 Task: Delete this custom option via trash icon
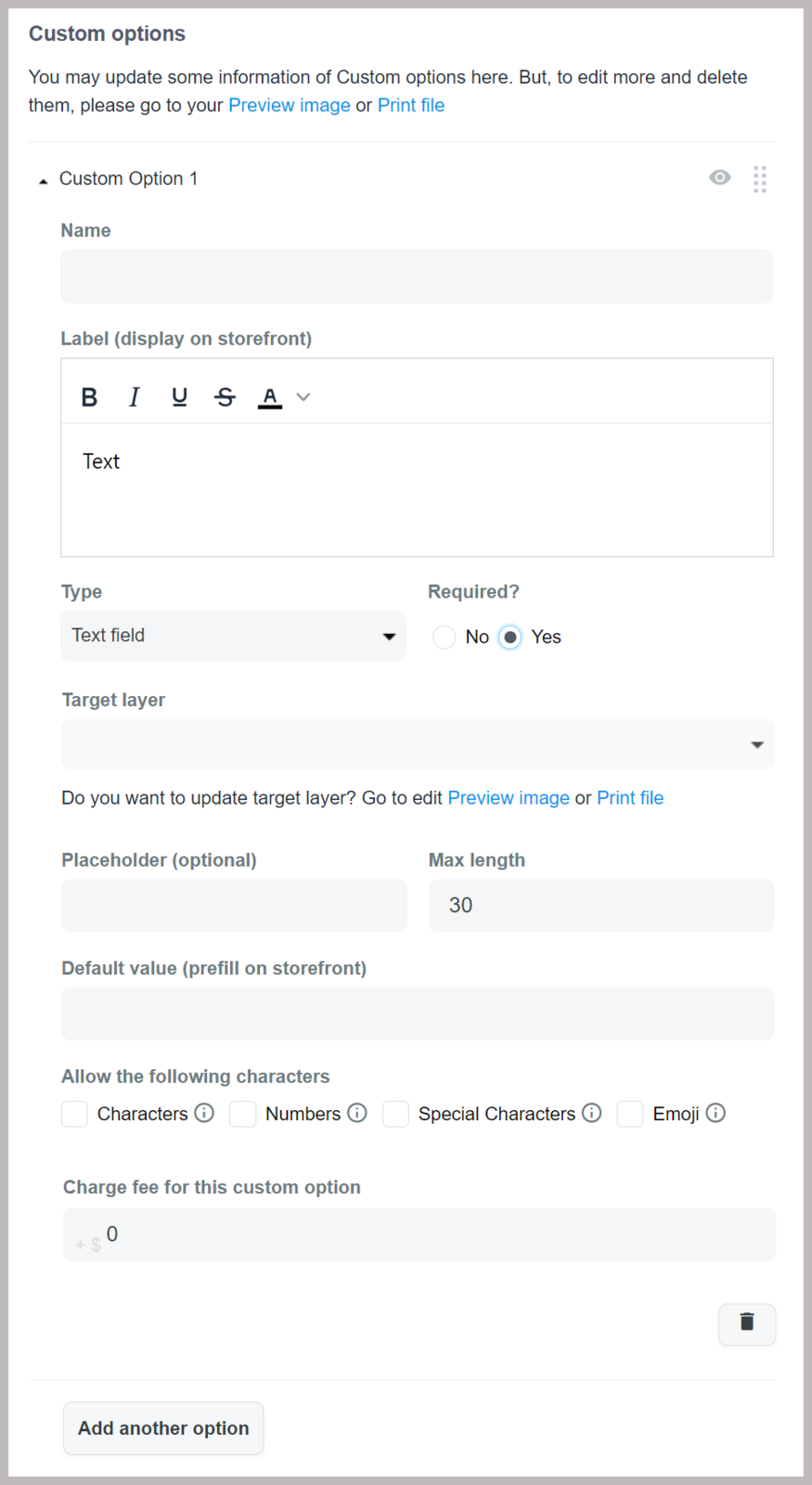[x=747, y=1324]
